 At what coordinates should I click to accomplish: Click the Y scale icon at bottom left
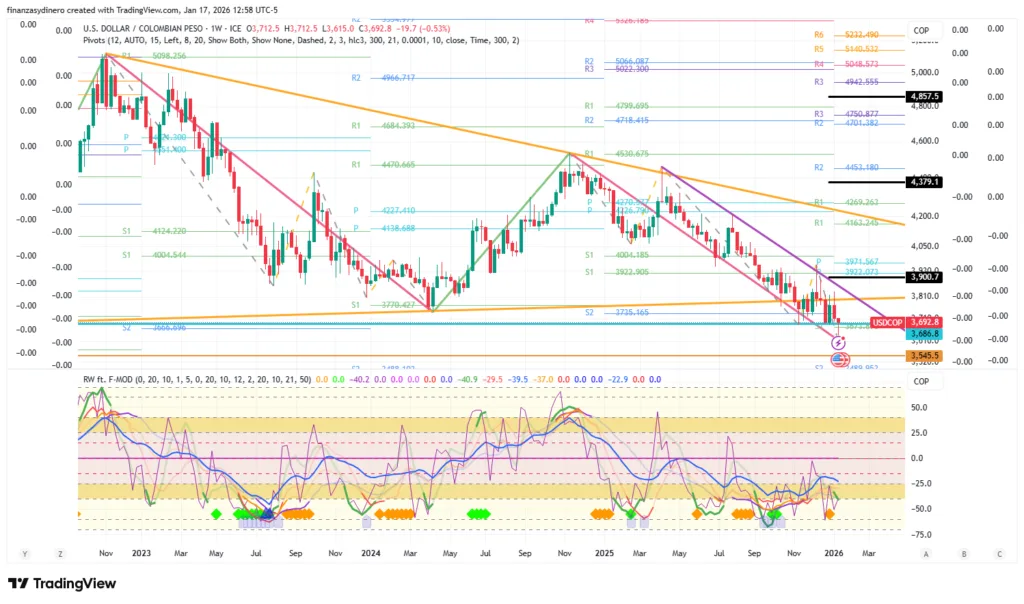tap(24, 553)
